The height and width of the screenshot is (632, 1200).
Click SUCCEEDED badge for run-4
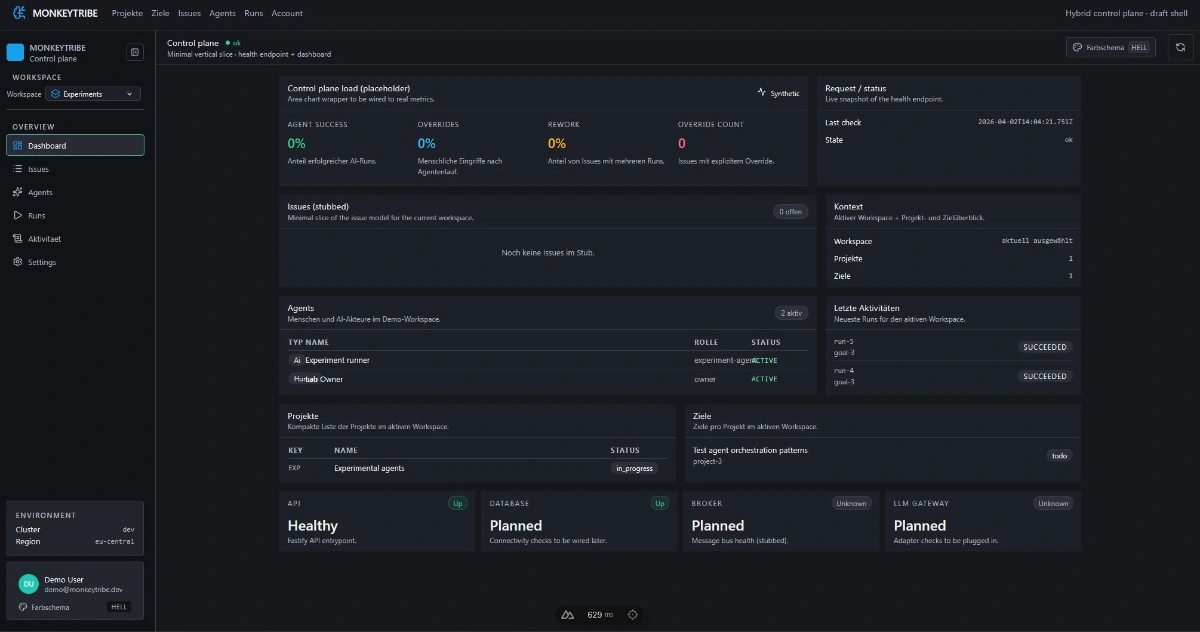tap(1045, 376)
